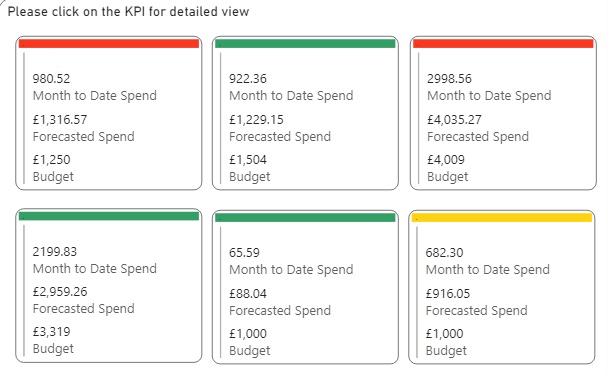Select the KPI card with 65.59 spend
608x374 pixels.
click(305, 287)
